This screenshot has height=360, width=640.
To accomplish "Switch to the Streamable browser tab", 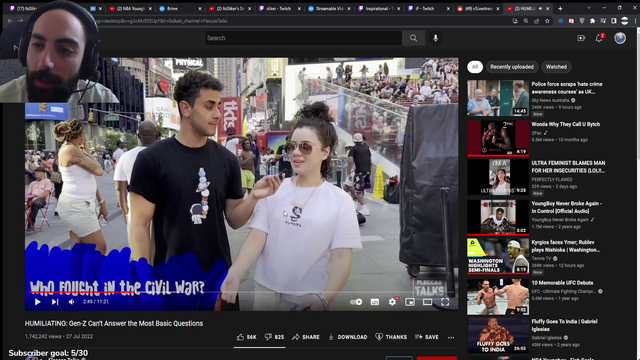I will [329, 8].
